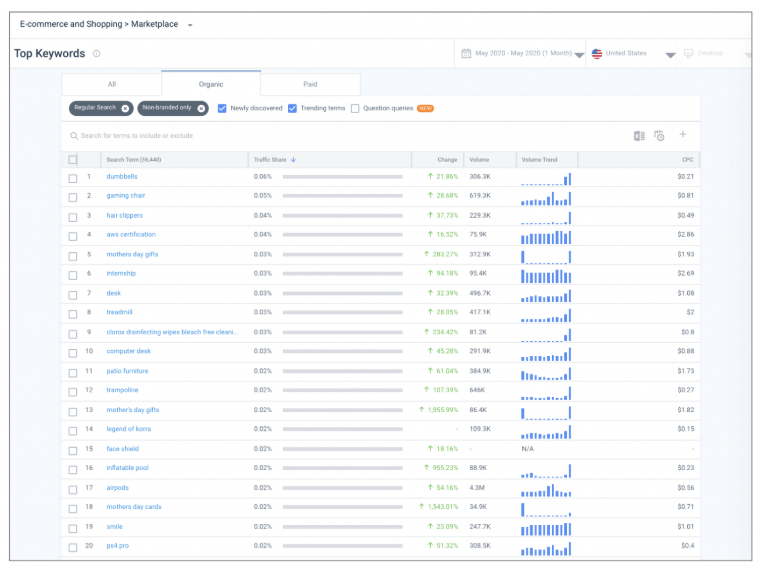
Task: Open the legend of korra keyword link
Action: (129, 429)
